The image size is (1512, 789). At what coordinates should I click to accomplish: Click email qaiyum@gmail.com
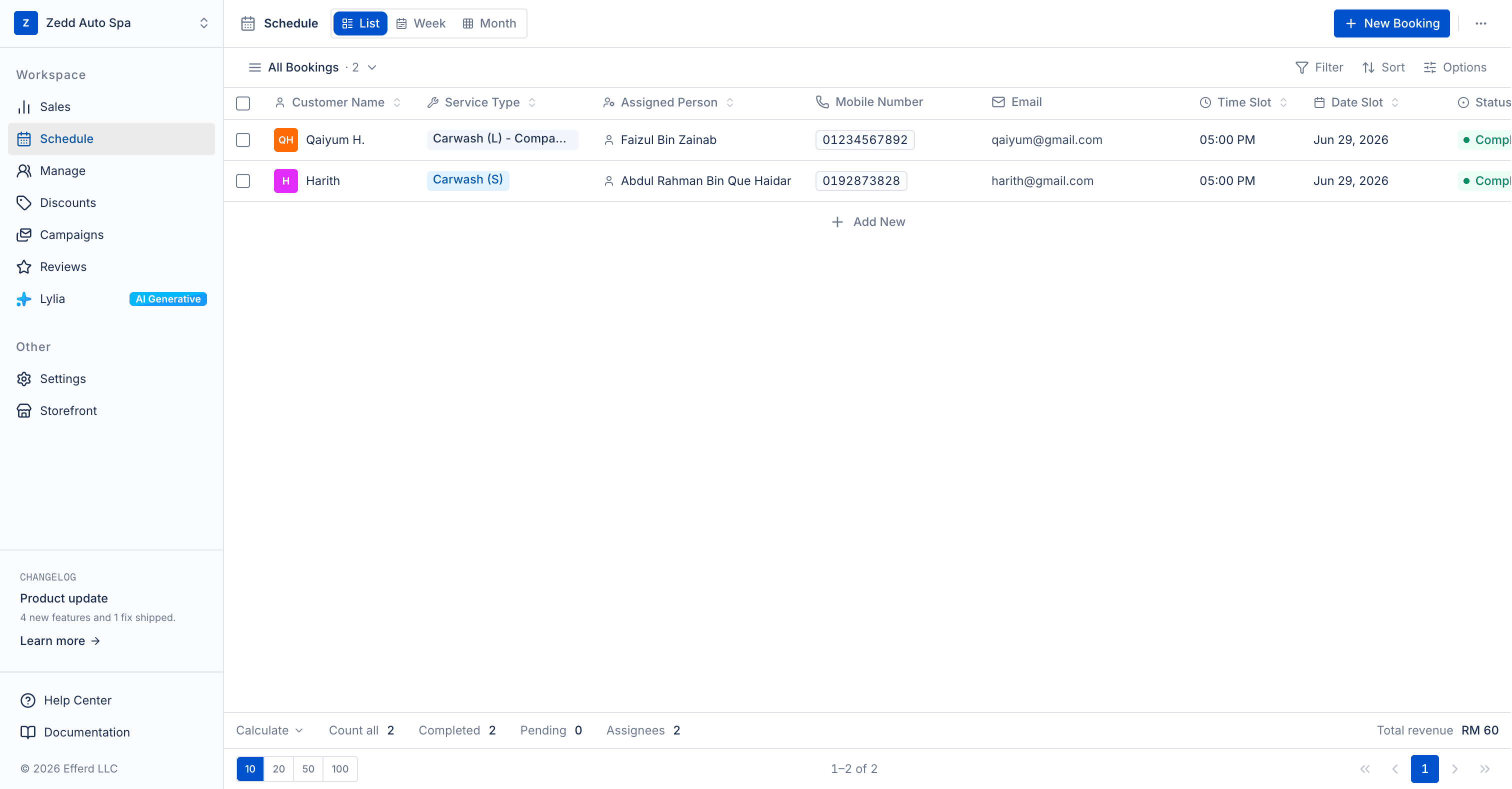click(x=1047, y=139)
